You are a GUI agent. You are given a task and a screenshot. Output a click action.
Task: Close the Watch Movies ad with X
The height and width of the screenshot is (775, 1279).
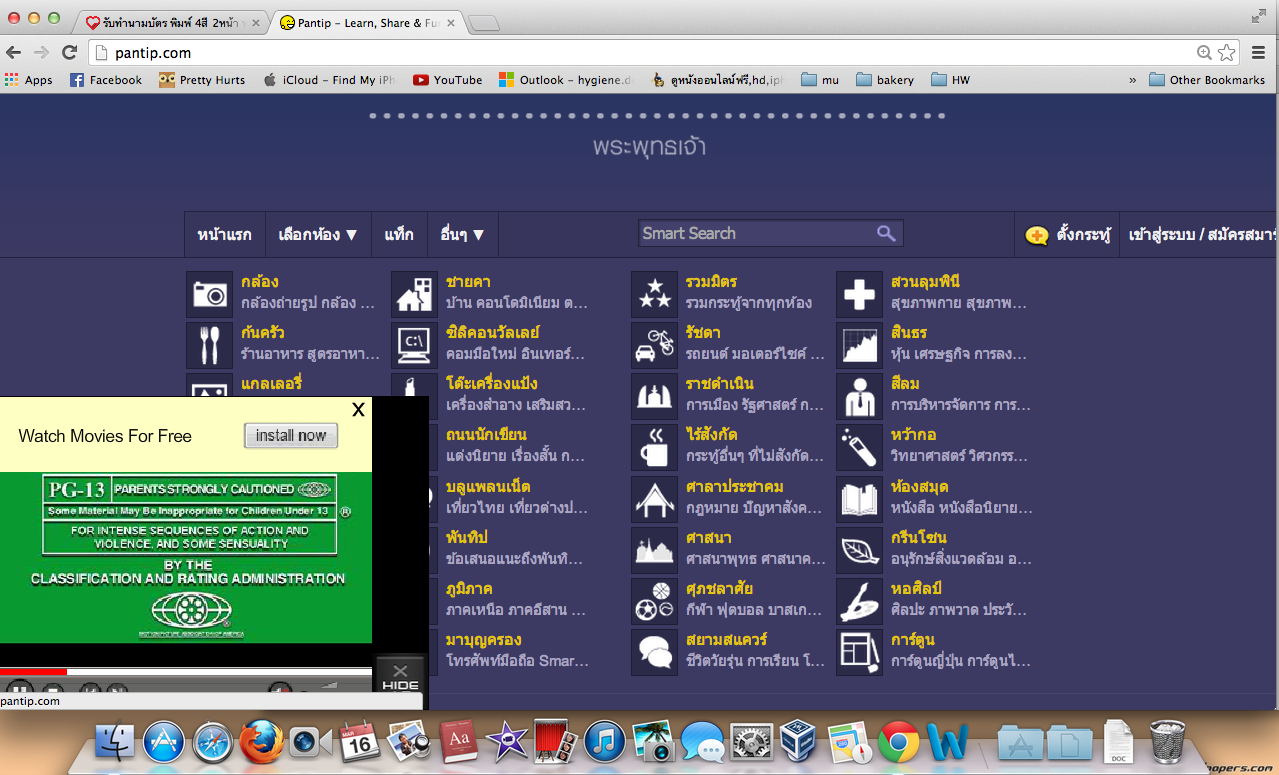click(x=358, y=409)
